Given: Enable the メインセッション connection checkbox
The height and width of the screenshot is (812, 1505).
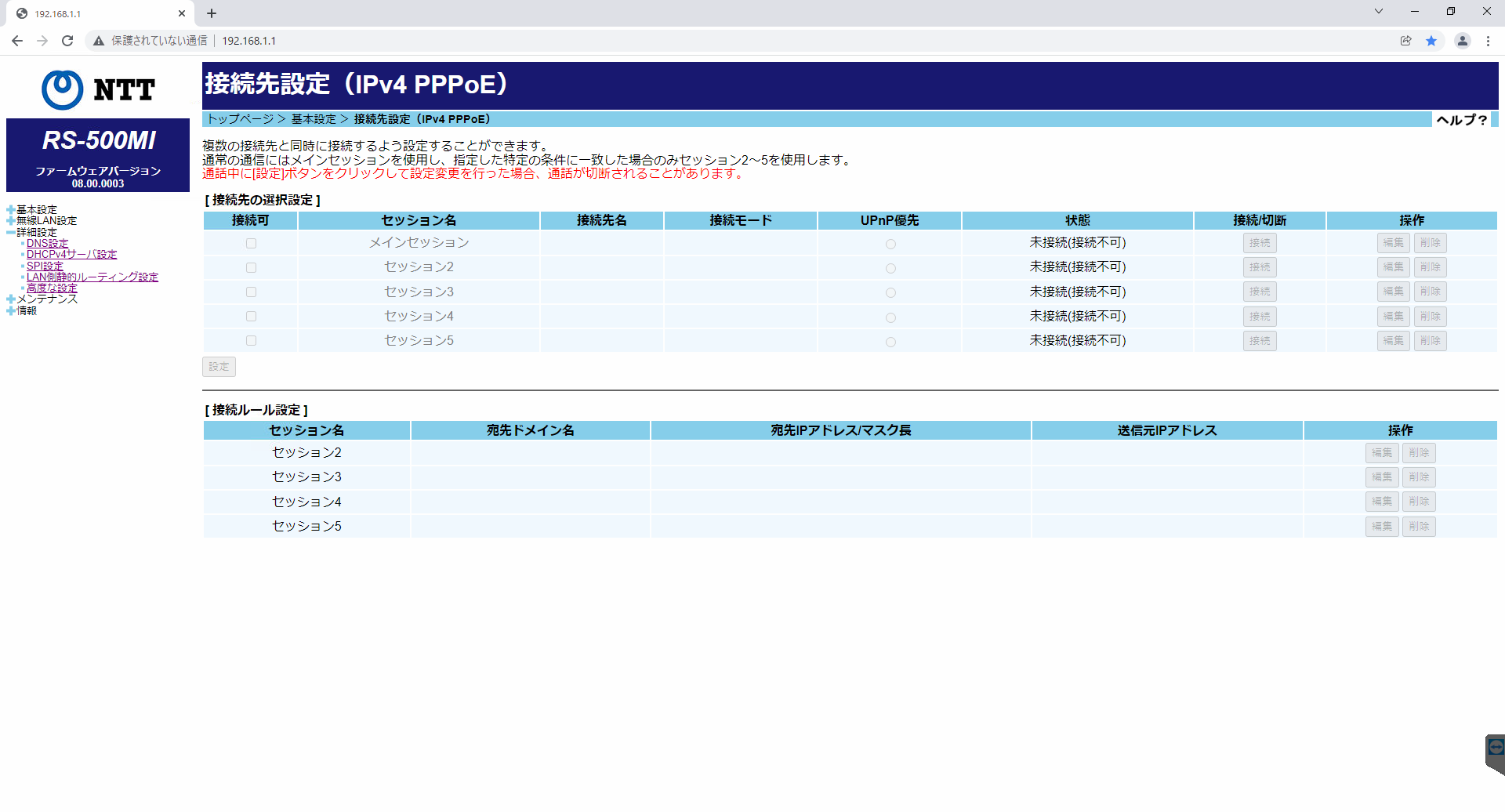Looking at the screenshot, I should (251, 244).
